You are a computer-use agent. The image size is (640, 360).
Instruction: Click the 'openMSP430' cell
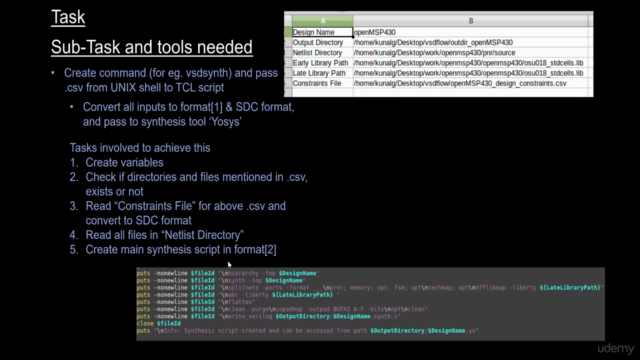tap(471, 32)
